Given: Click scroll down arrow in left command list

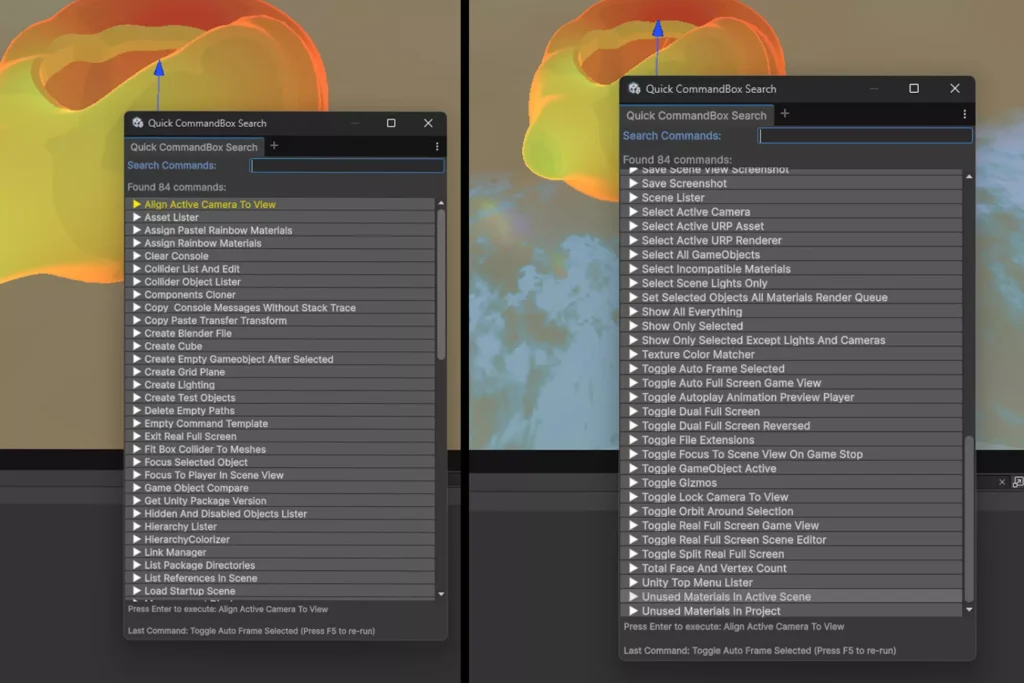Looking at the screenshot, I should (441, 594).
